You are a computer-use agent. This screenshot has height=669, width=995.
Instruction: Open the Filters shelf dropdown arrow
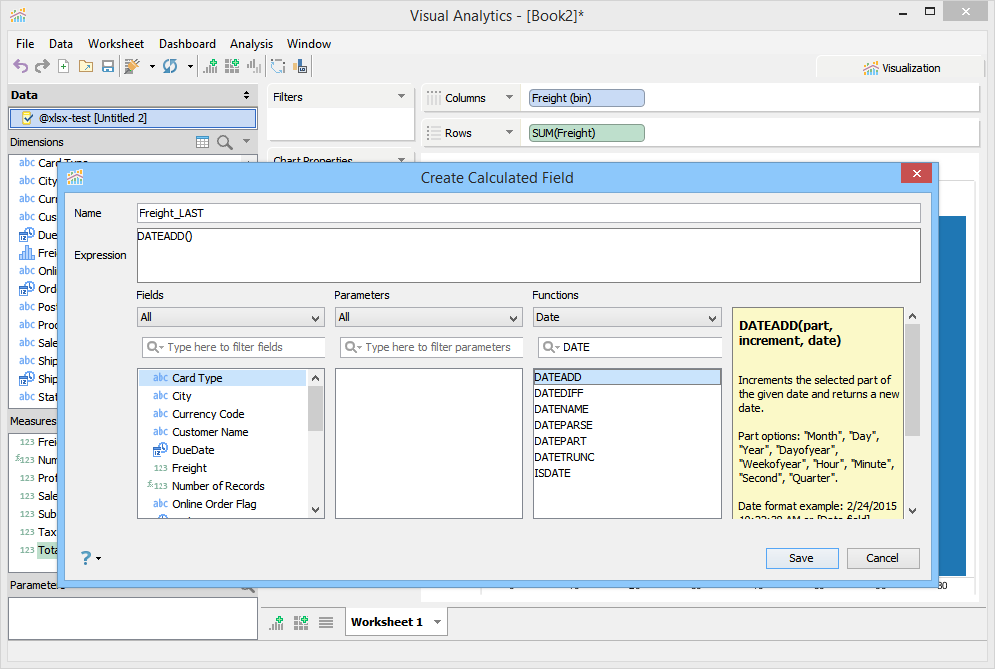(x=402, y=97)
